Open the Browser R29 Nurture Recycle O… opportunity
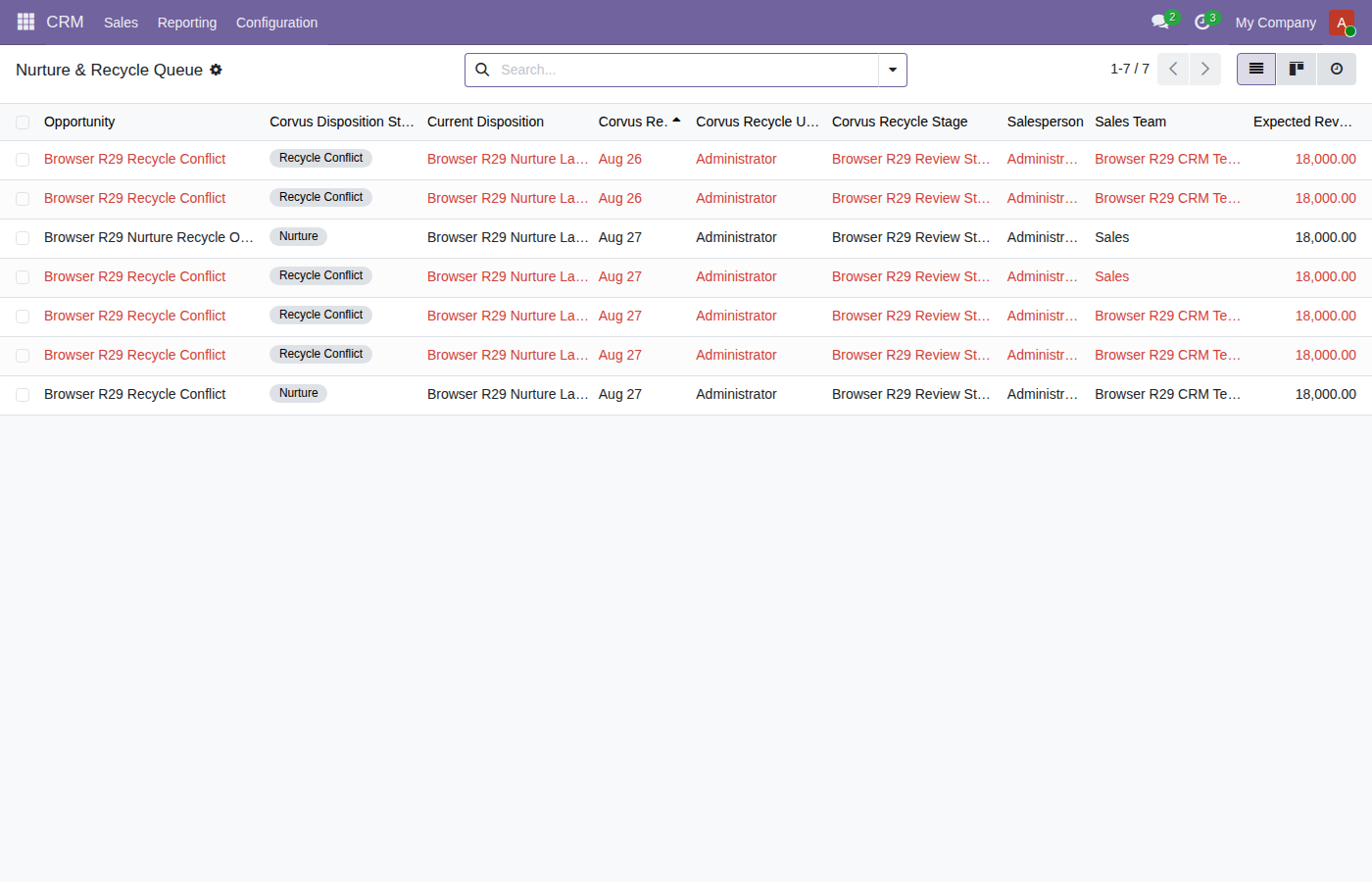The width and height of the screenshot is (1372, 882). click(x=149, y=237)
